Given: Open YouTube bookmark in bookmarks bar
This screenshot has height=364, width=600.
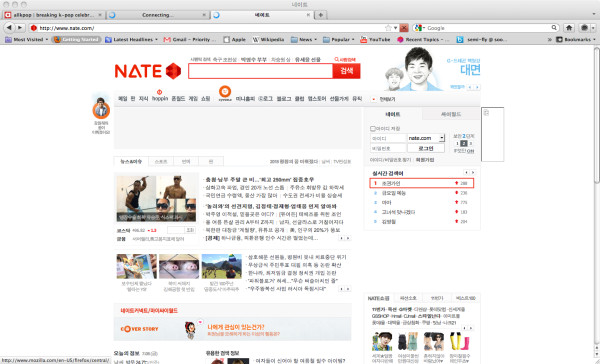Looking at the screenshot, I should 375,39.
